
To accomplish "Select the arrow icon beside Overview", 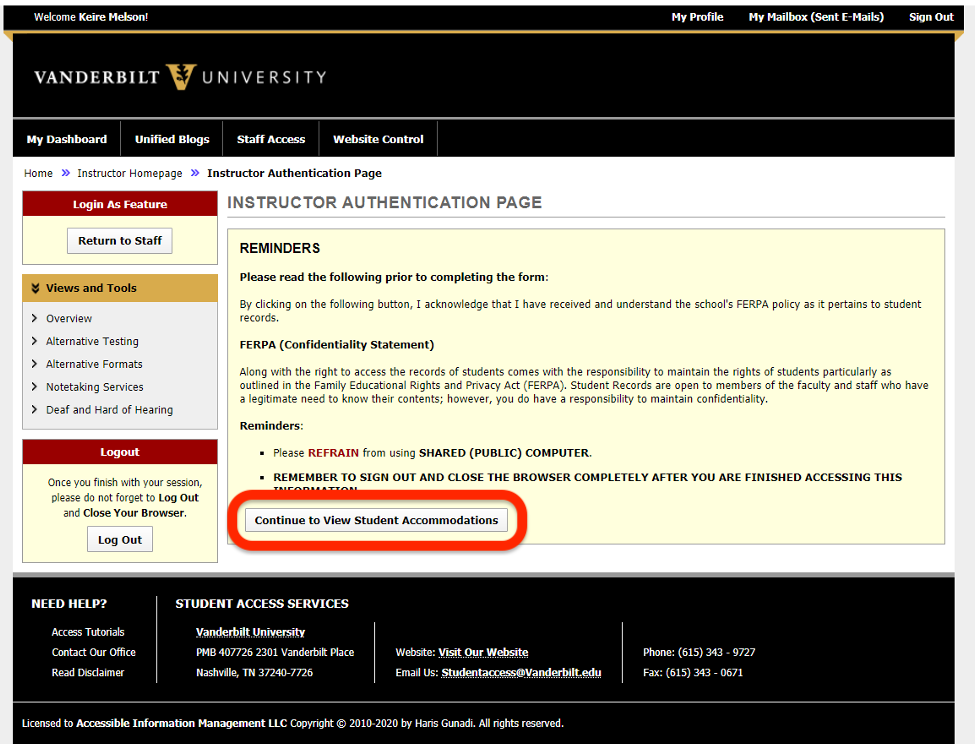I will [35, 318].
